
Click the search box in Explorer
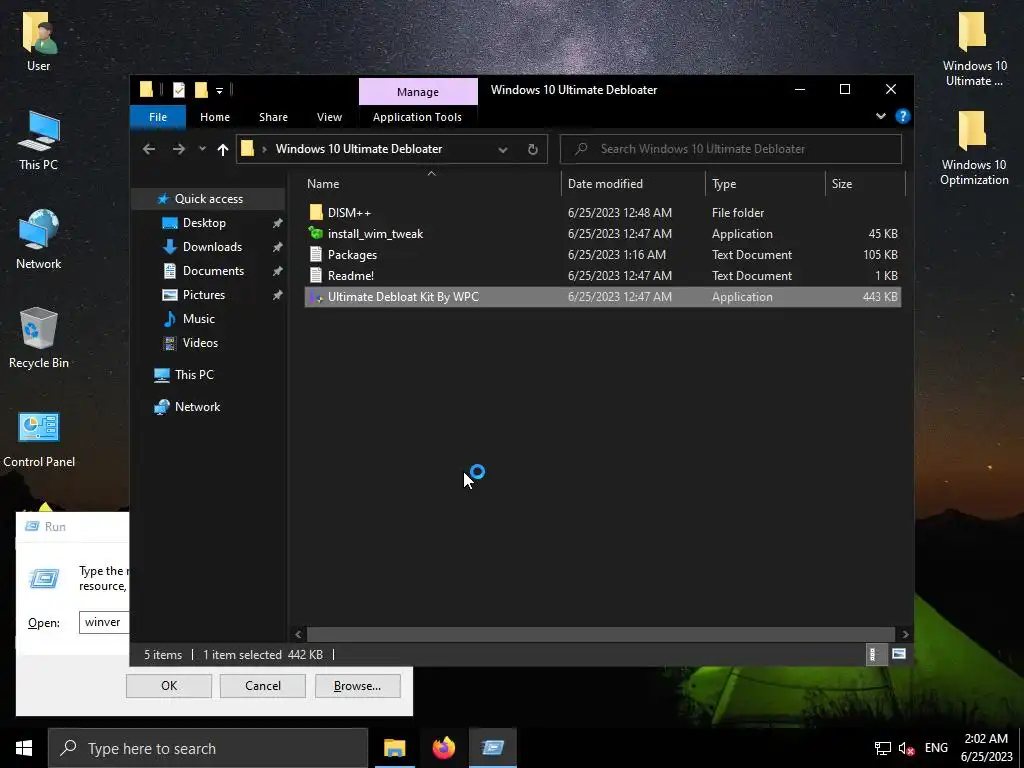[x=731, y=149]
